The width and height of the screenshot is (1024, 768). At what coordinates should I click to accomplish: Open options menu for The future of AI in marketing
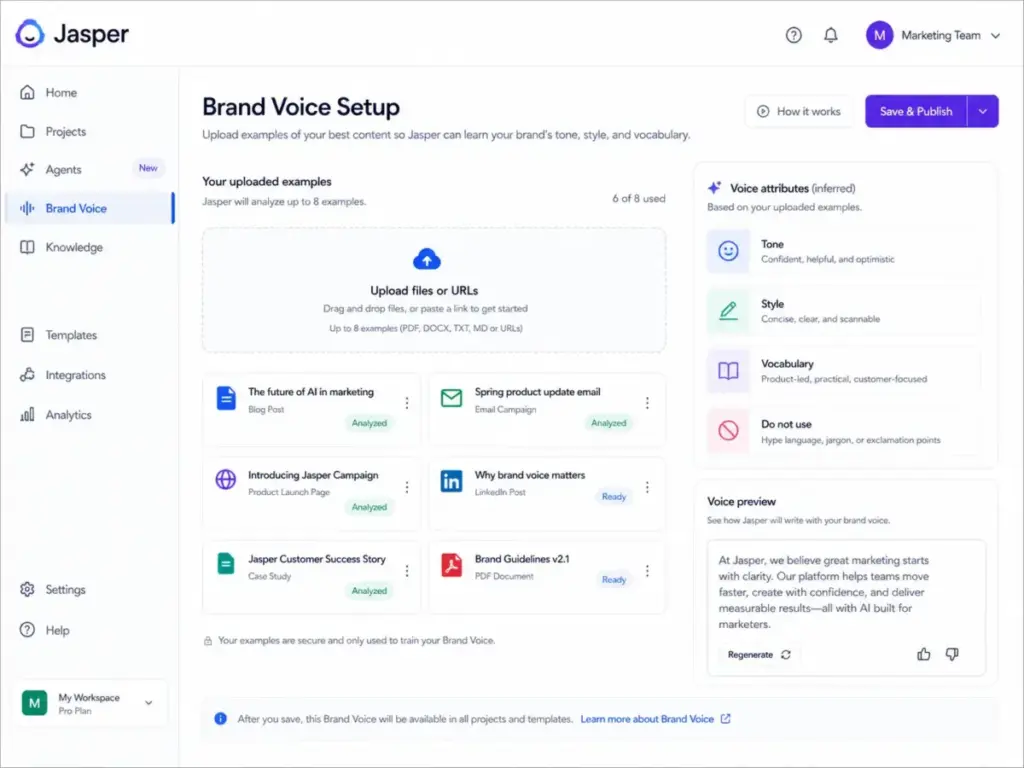pyautogui.click(x=407, y=403)
